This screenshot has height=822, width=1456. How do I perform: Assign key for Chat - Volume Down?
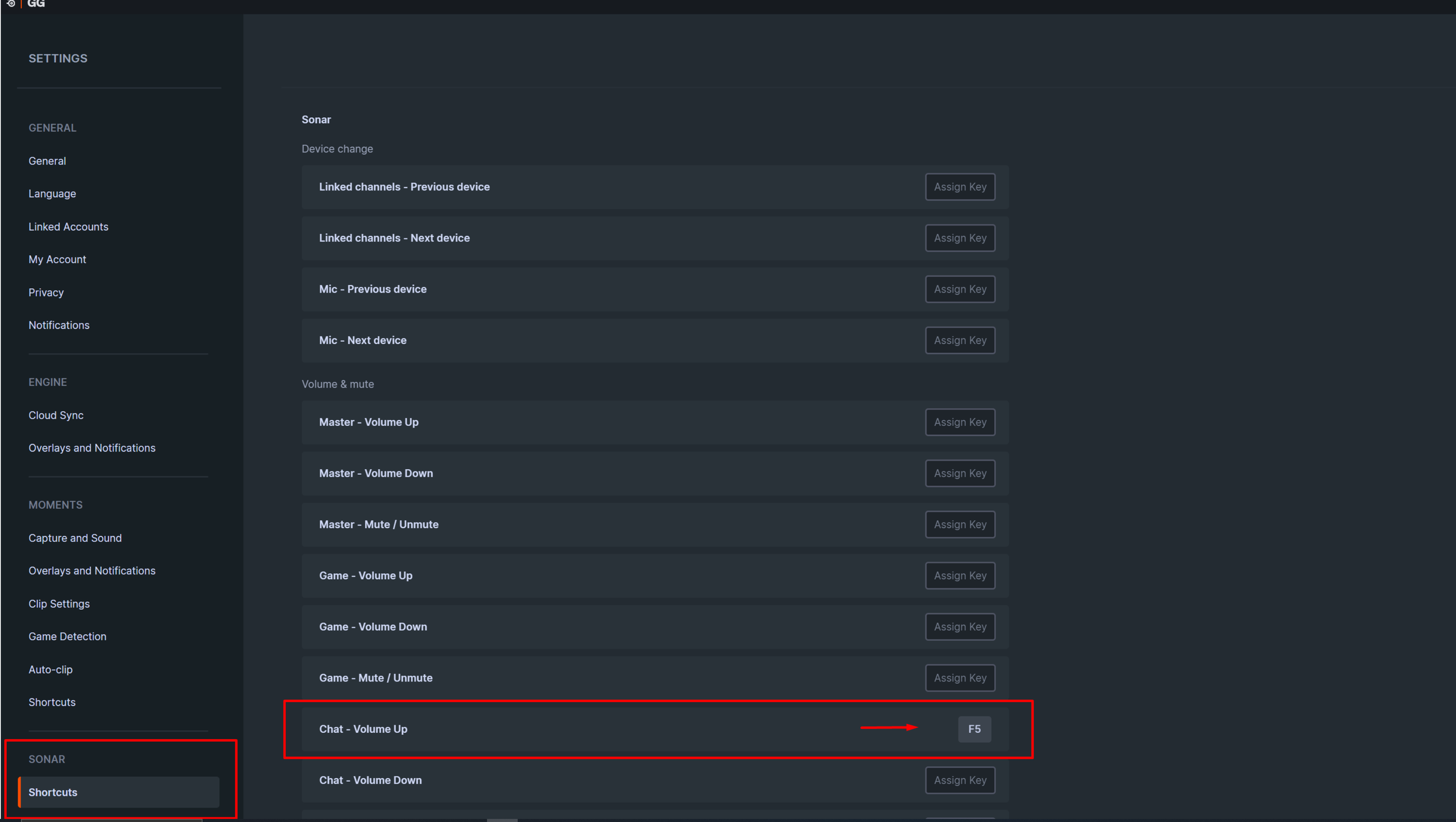[960, 780]
